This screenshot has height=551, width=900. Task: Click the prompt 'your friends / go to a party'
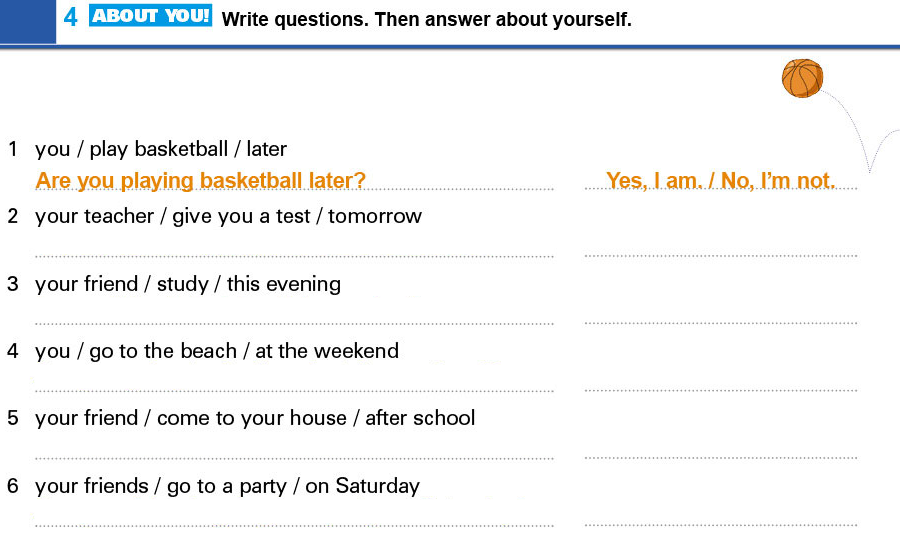pyautogui.click(x=161, y=487)
